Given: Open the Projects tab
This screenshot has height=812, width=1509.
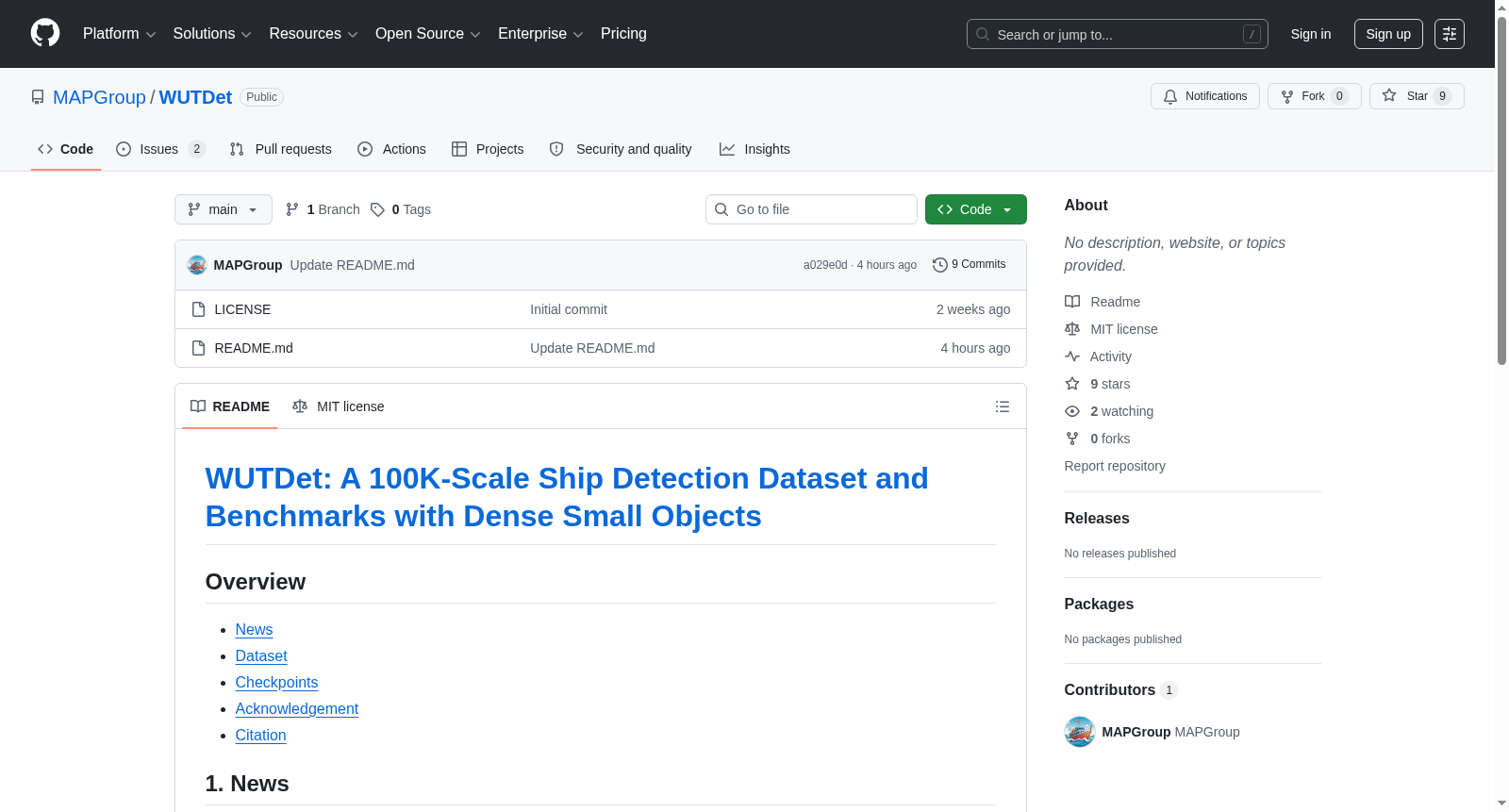Looking at the screenshot, I should pos(488,149).
